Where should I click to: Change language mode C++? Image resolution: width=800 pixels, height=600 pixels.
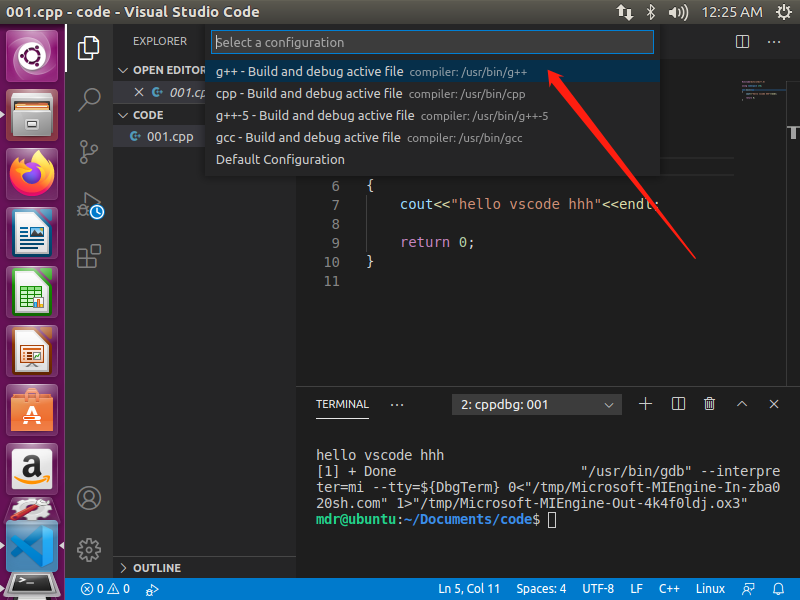point(669,589)
